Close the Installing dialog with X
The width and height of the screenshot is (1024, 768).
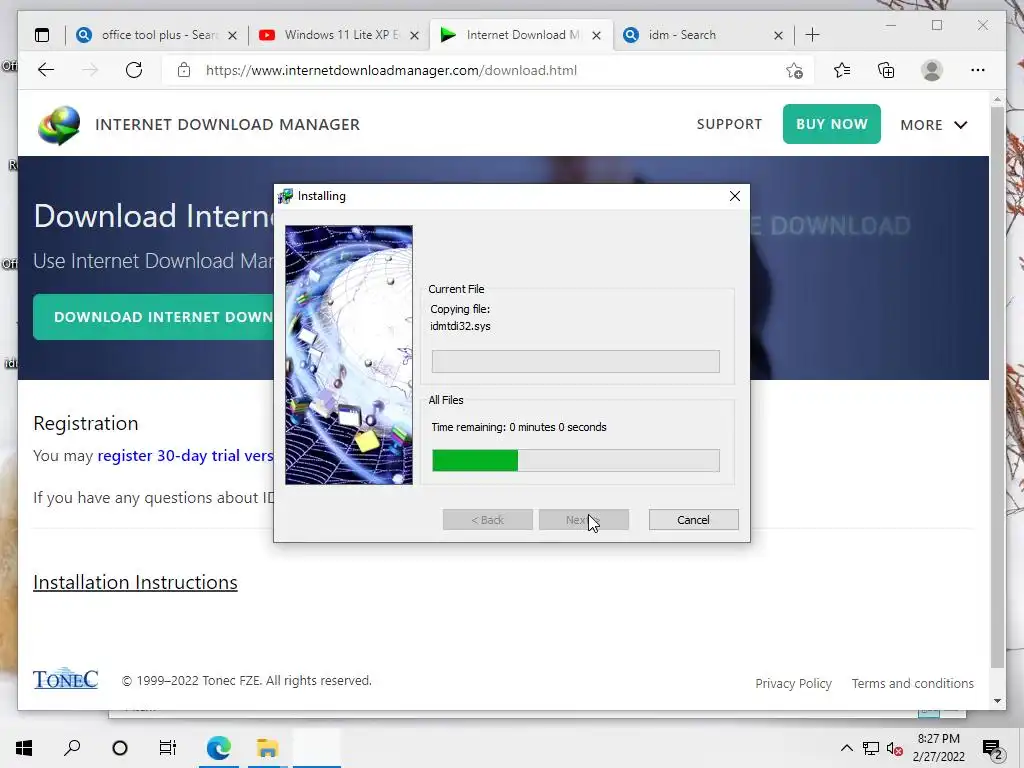(x=735, y=196)
